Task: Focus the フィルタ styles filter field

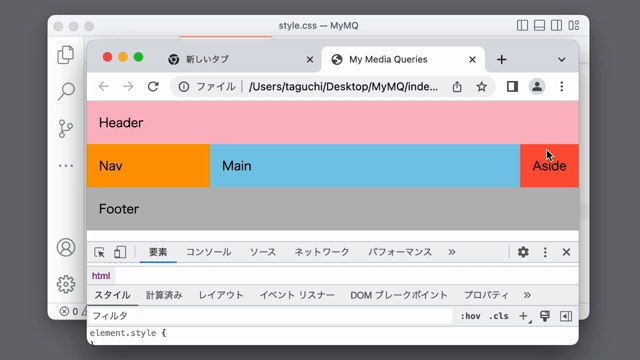Action: click(x=271, y=316)
